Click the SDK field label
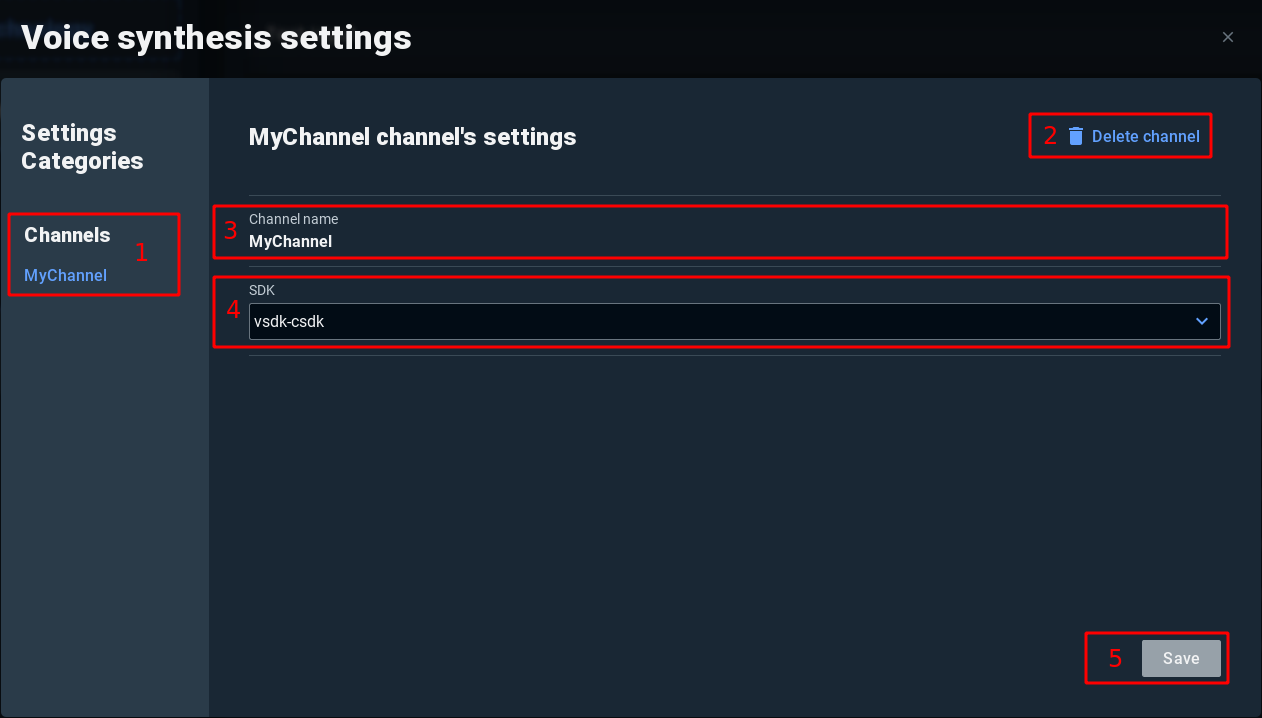 (262, 289)
